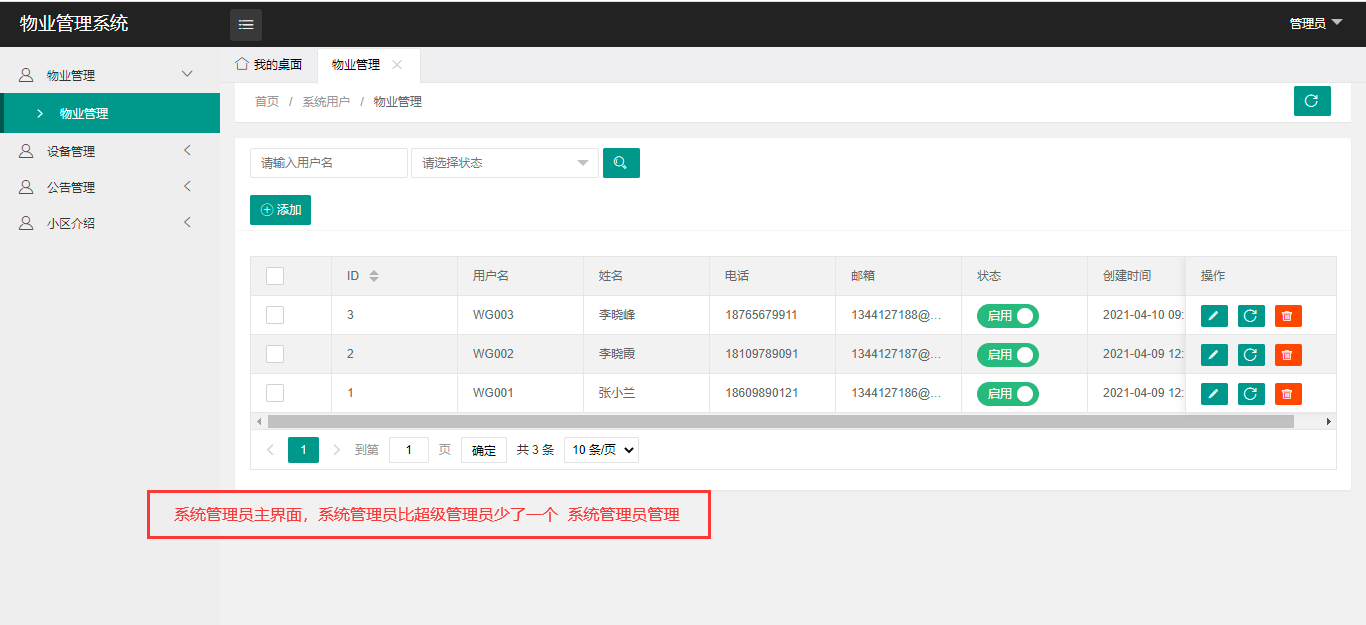This screenshot has width=1366, height=625.
Task: Open the 请选择状态 dropdown
Action: [505, 163]
